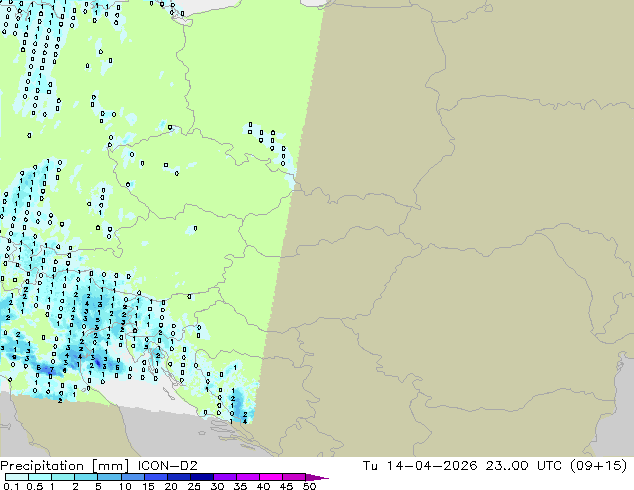This screenshot has width=634, height=490.
Task: Click the 'Tu 14-04-2026' date text
Action: (x=420, y=466)
